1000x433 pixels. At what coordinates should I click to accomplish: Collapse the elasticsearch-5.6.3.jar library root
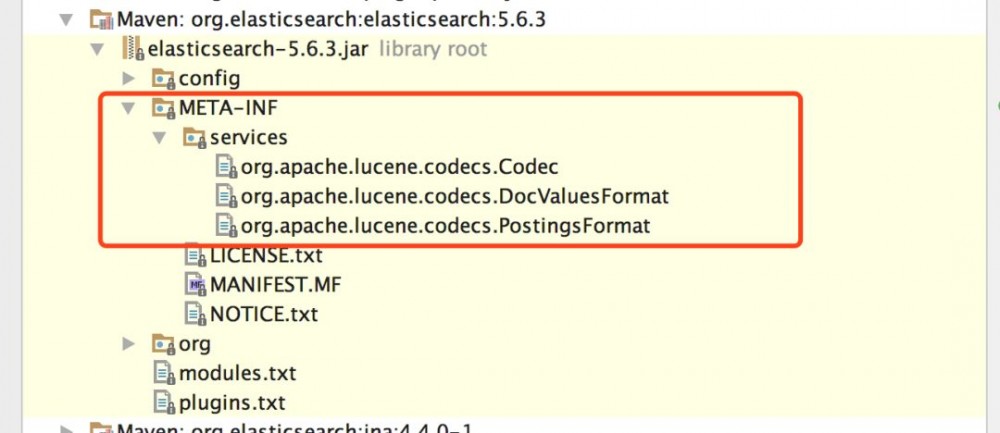(x=97, y=48)
